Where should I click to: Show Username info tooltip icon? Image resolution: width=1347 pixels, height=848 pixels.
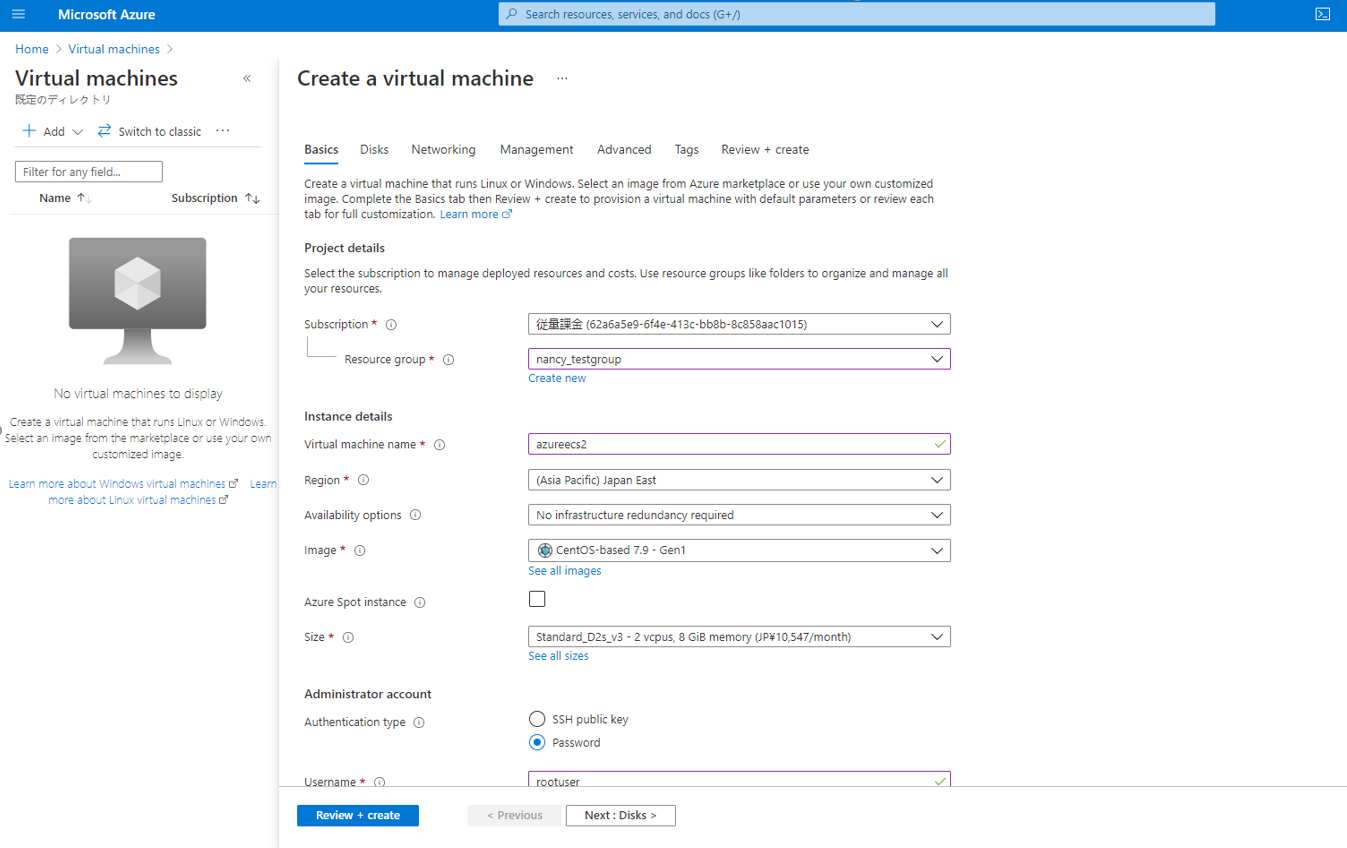[379, 782]
